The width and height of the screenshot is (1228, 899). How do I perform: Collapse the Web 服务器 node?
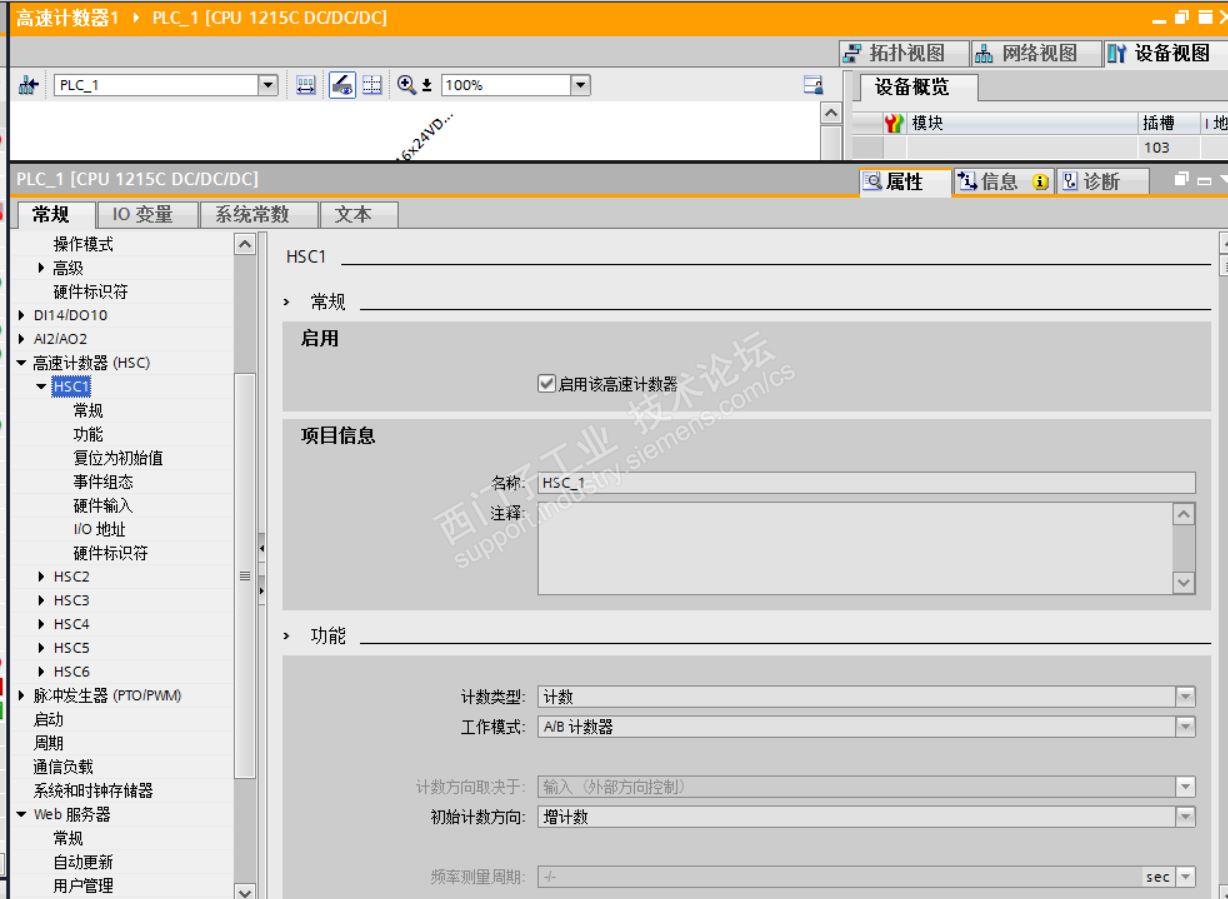pyautogui.click(x=23, y=814)
